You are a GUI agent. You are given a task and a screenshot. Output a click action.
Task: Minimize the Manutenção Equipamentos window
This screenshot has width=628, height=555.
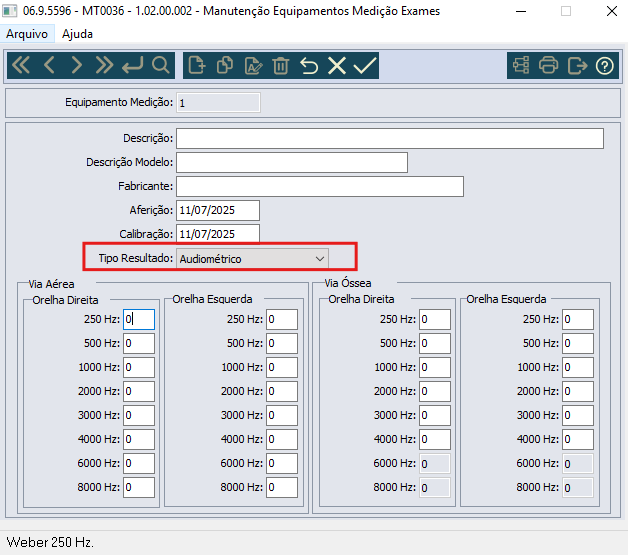pyautogui.click(x=521, y=11)
